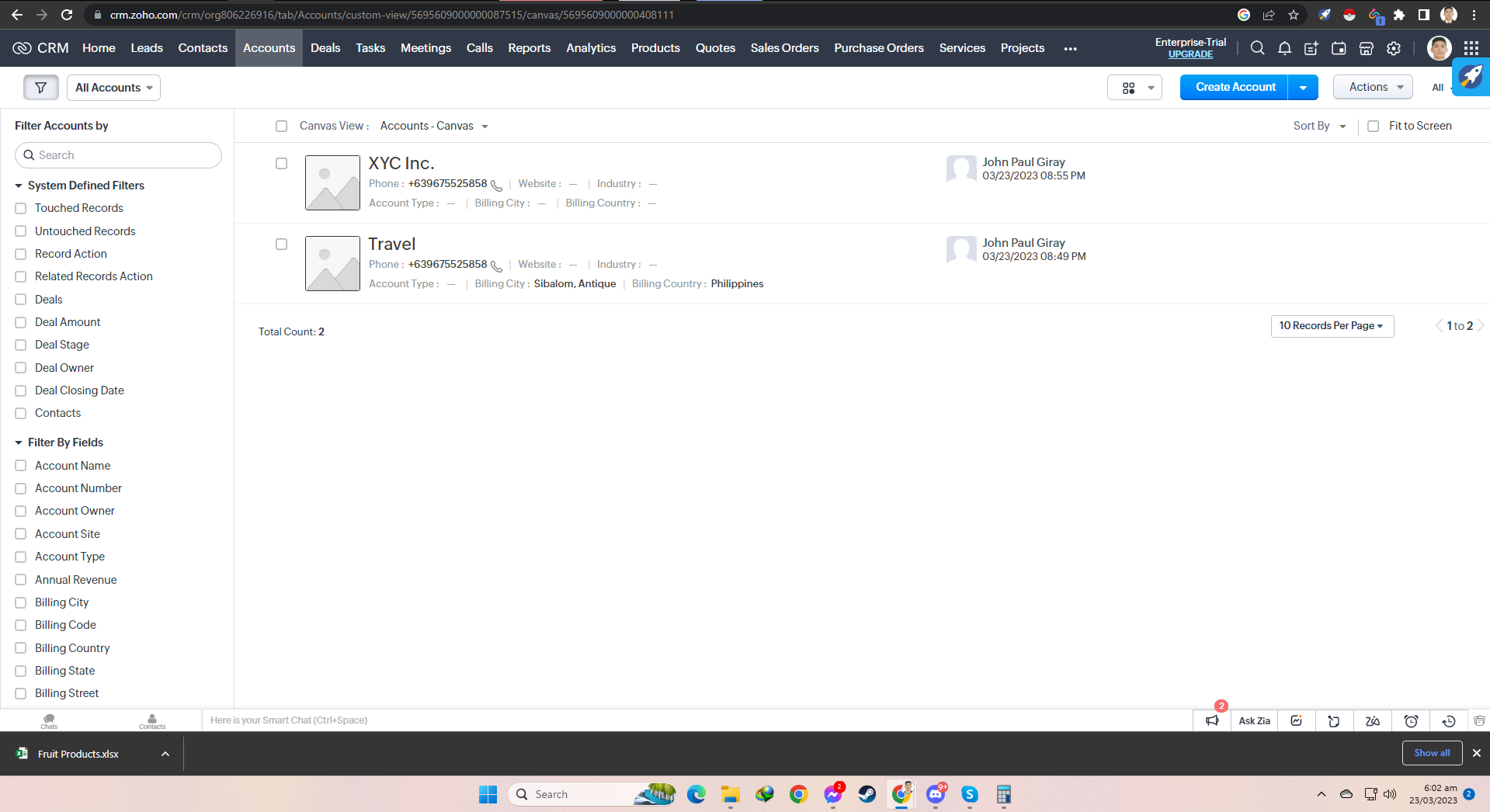
Task: Select the XYC Inc. record checkbox
Action: tap(281, 163)
